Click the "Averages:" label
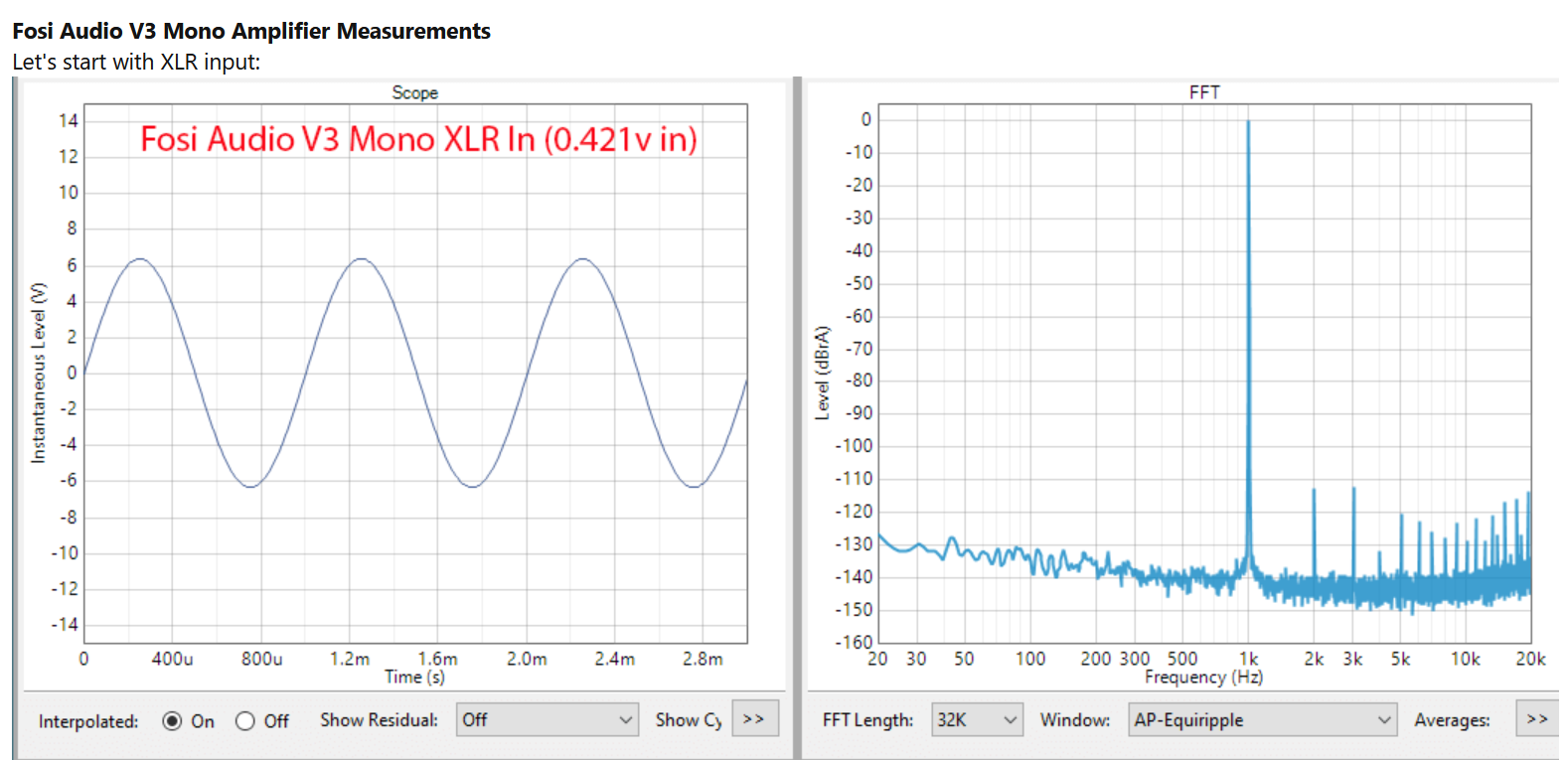The width and height of the screenshot is (1568, 760). point(1452,720)
